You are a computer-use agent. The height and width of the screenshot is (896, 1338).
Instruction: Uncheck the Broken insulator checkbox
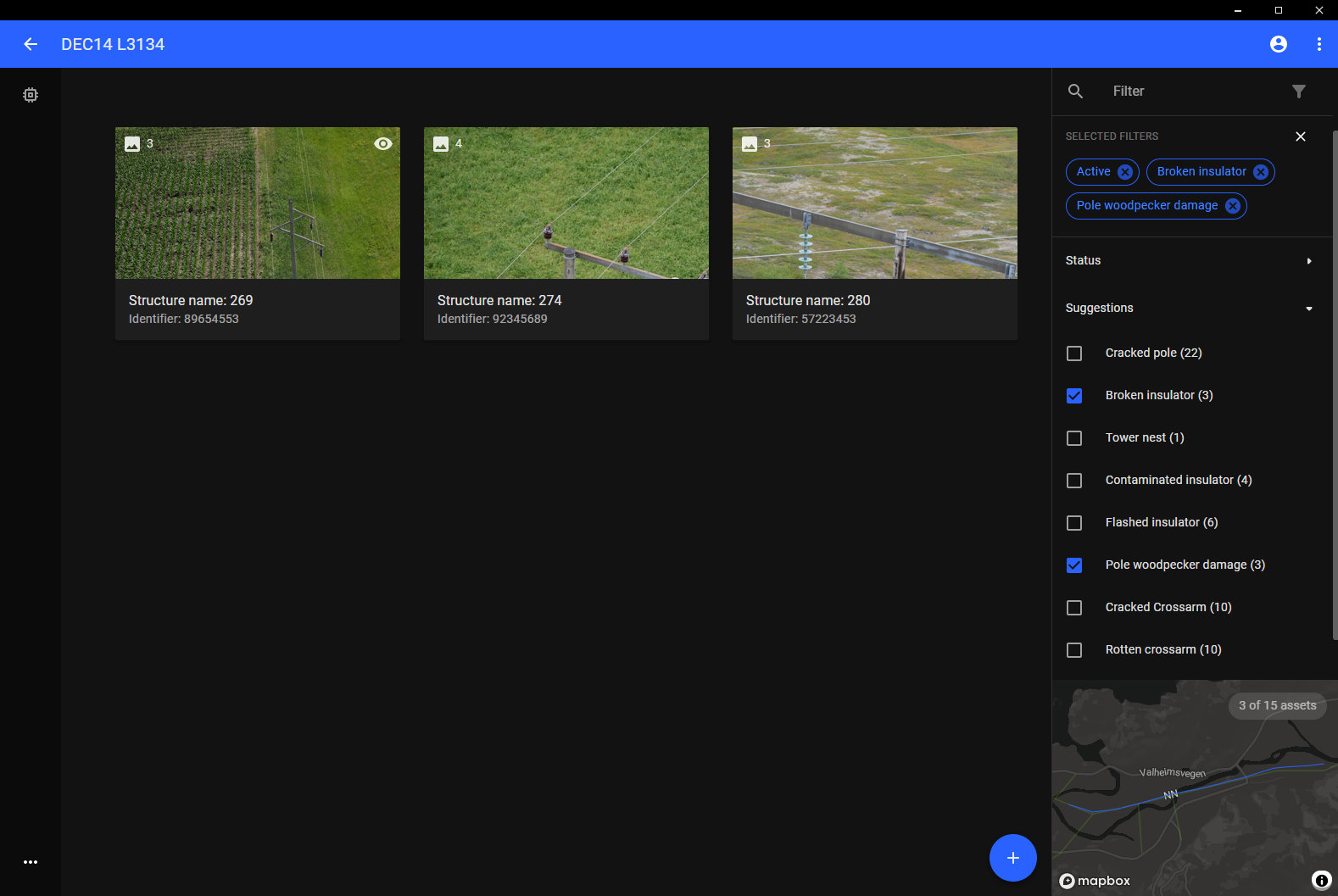pyautogui.click(x=1074, y=396)
